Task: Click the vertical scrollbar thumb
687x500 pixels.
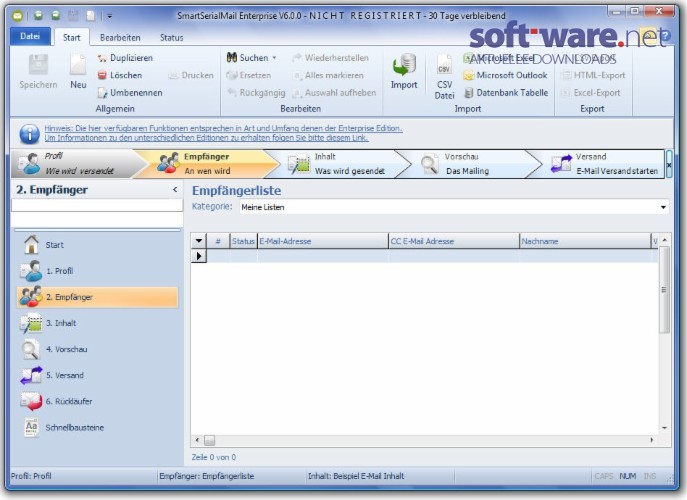Action: click(x=665, y=290)
